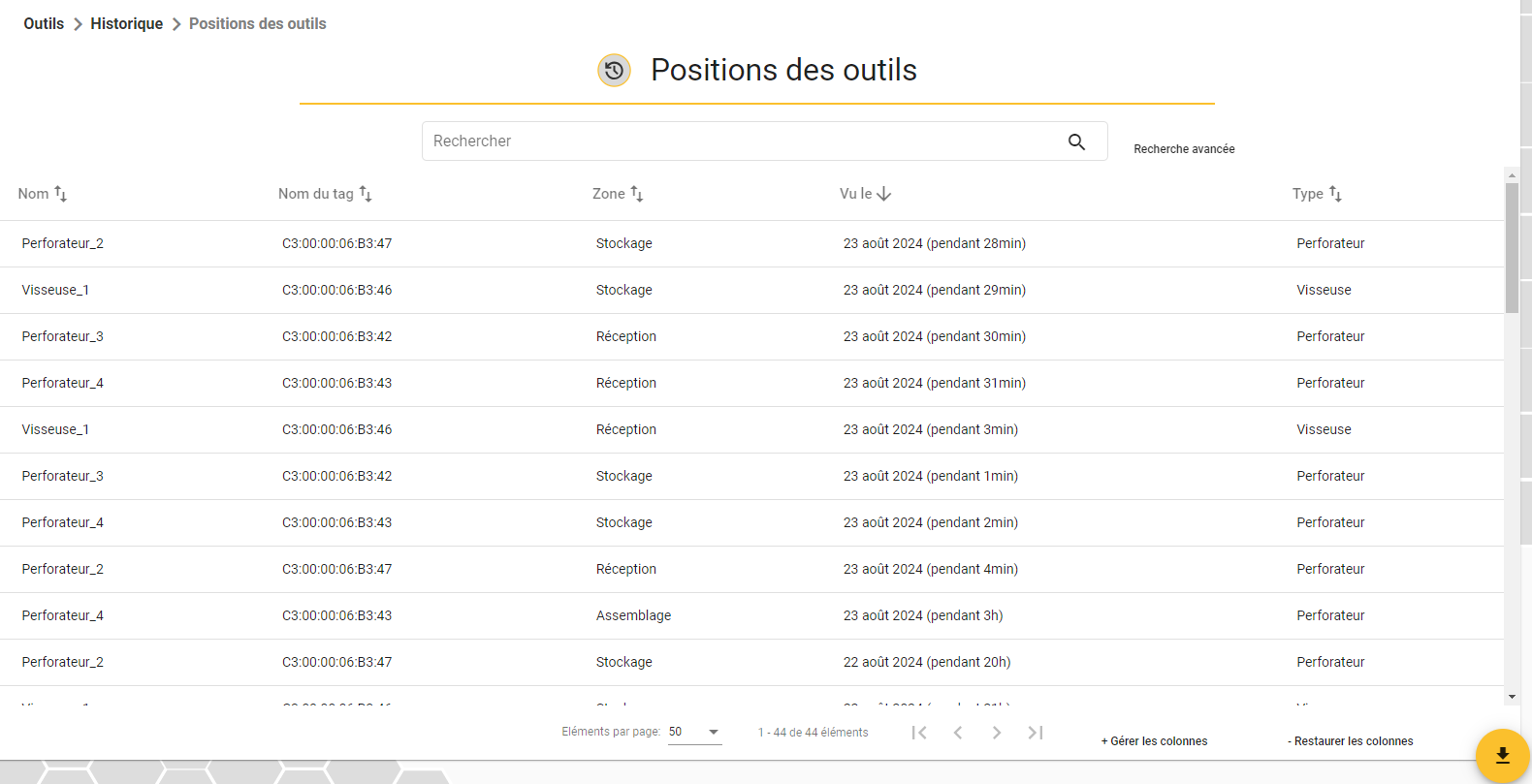
Task: Open the Eléments par page dropdown
Action: coord(695,733)
